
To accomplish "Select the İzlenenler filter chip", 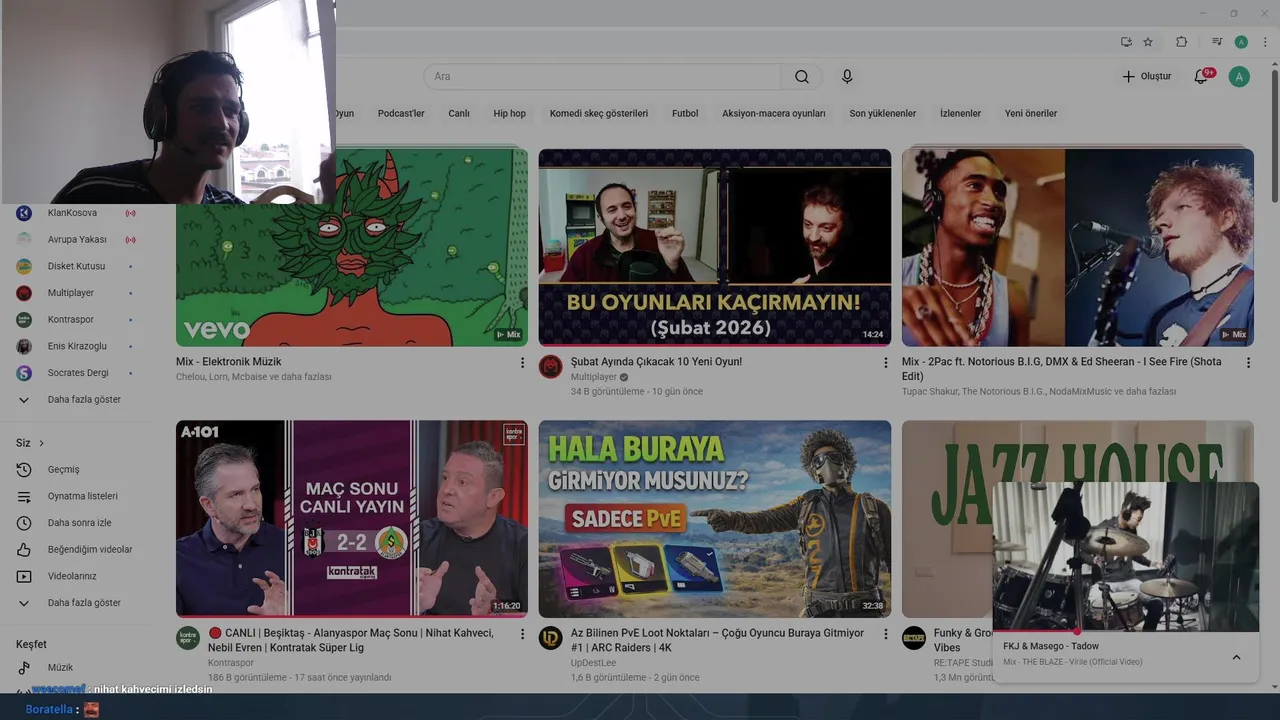I will click(960, 113).
